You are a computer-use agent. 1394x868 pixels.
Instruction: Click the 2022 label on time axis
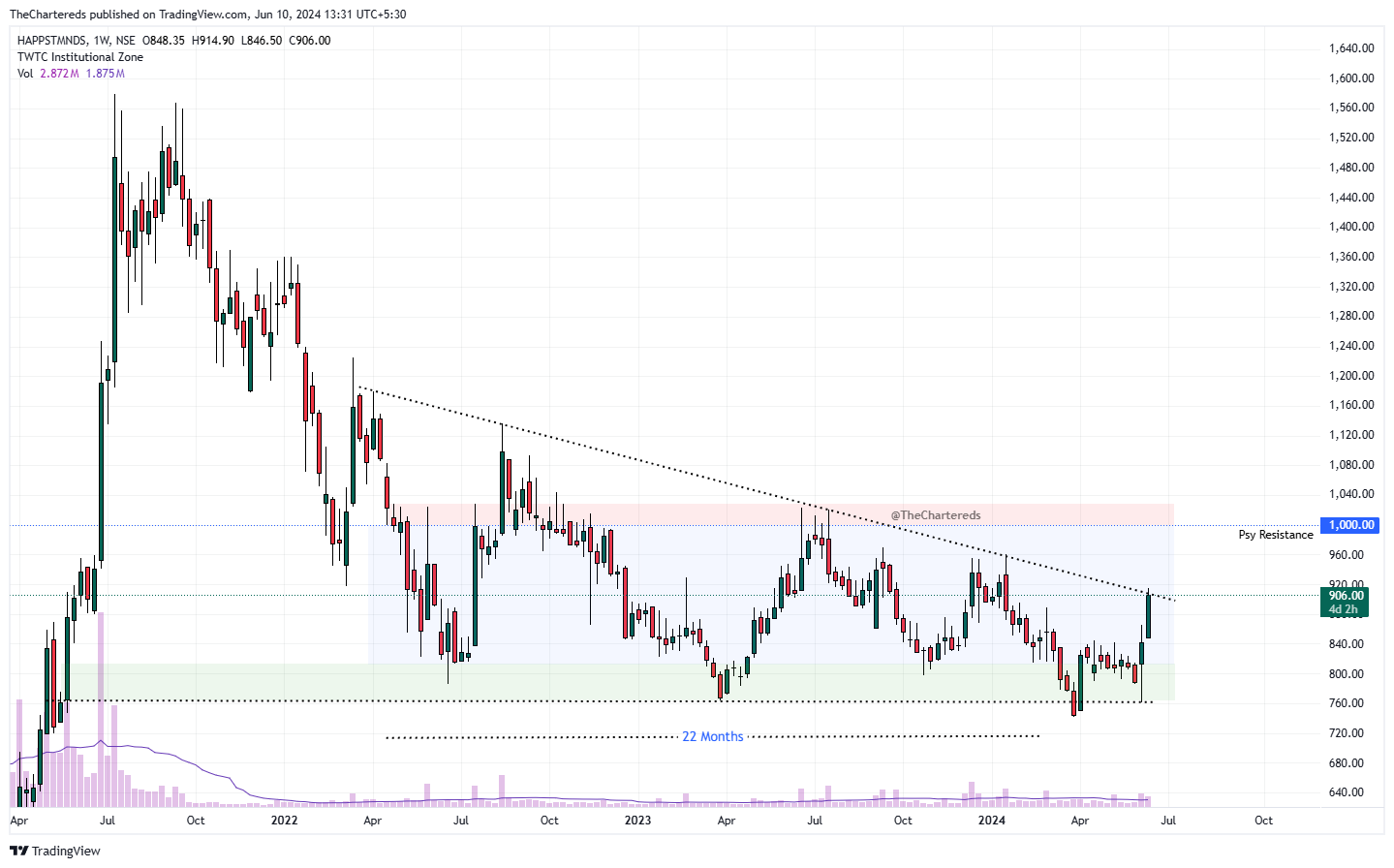point(284,821)
